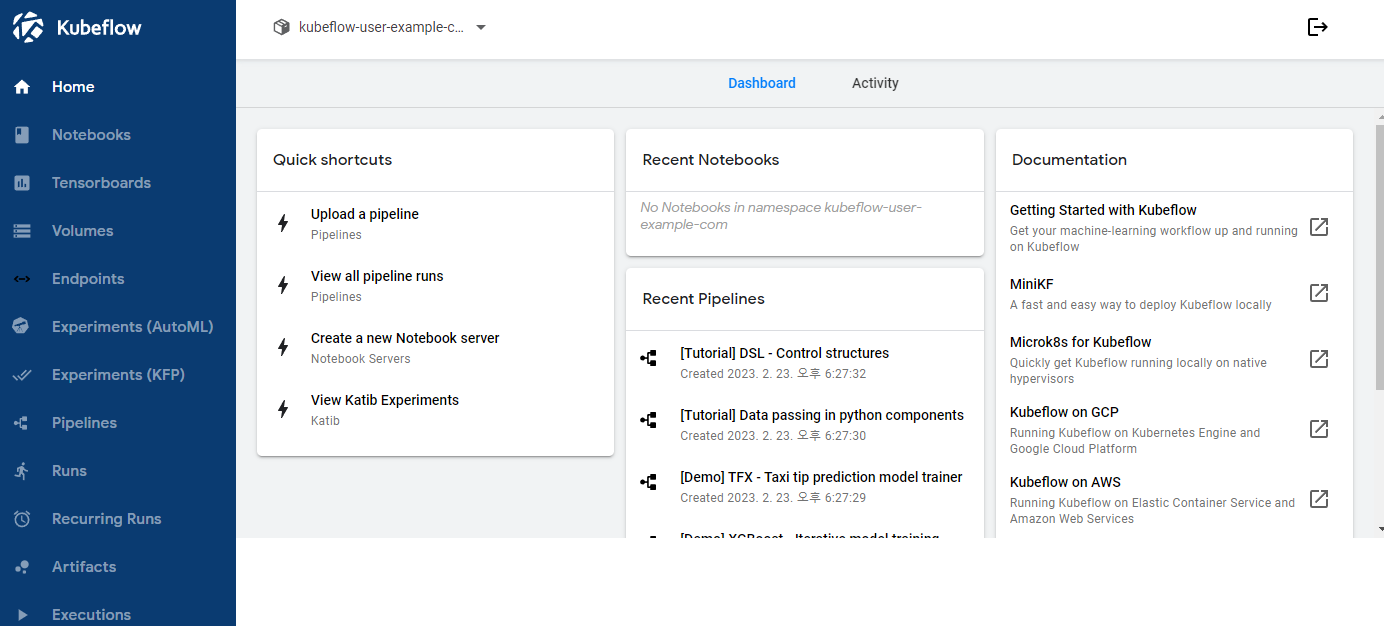The height and width of the screenshot is (626, 1384).
Task: Click the logout icon in header
Action: point(1317,27)
